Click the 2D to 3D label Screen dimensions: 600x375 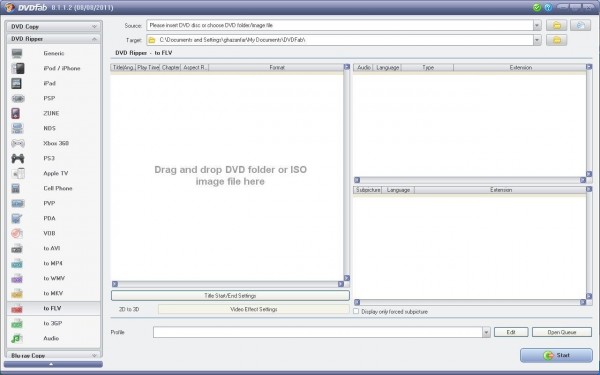tap(129, 309)
